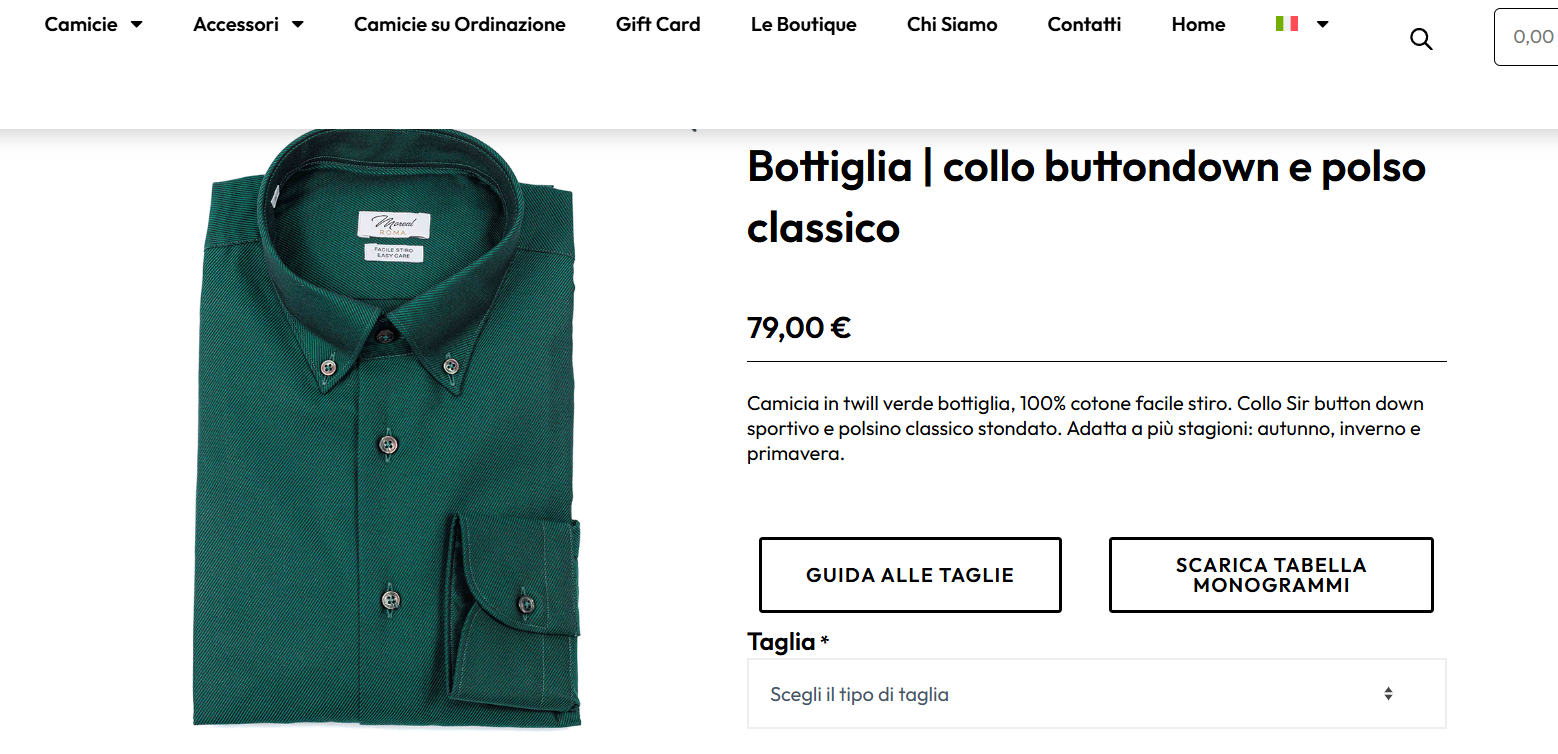Image resolution: width=1558 pixels, height=754 pixels.
Task: Go to Camicie su Ordinazione page
Action: tap(460, 25)
